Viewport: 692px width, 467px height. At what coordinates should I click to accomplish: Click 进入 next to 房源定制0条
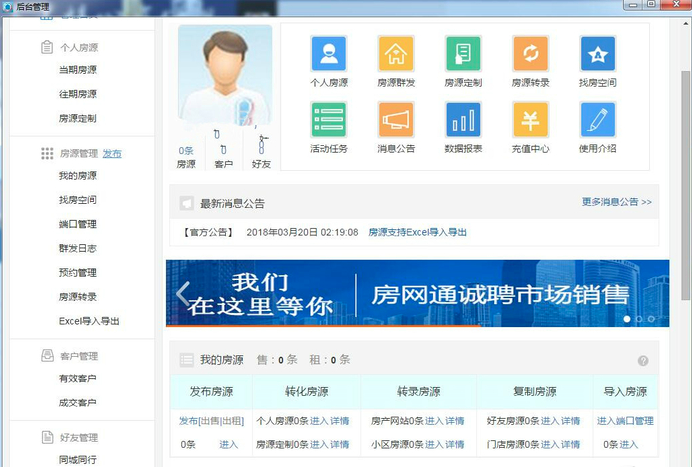pos(319,444)
